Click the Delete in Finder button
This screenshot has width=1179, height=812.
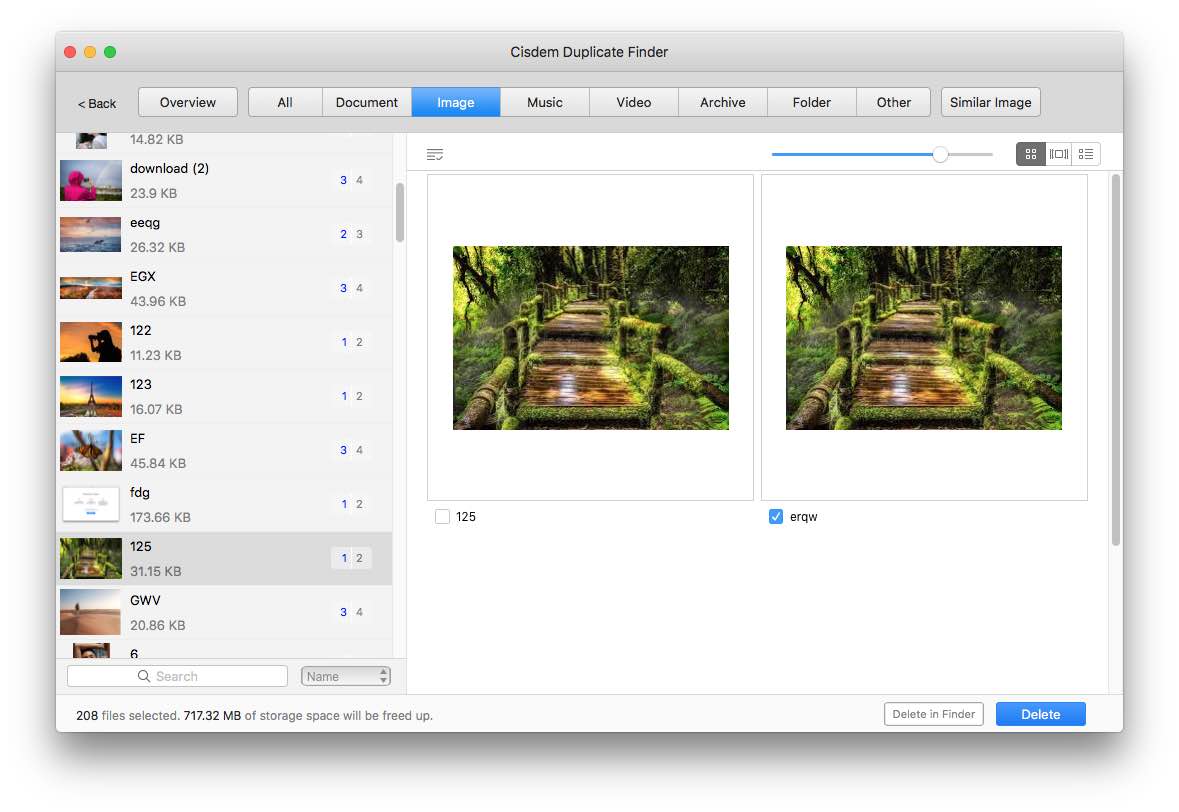pos(934,714)
